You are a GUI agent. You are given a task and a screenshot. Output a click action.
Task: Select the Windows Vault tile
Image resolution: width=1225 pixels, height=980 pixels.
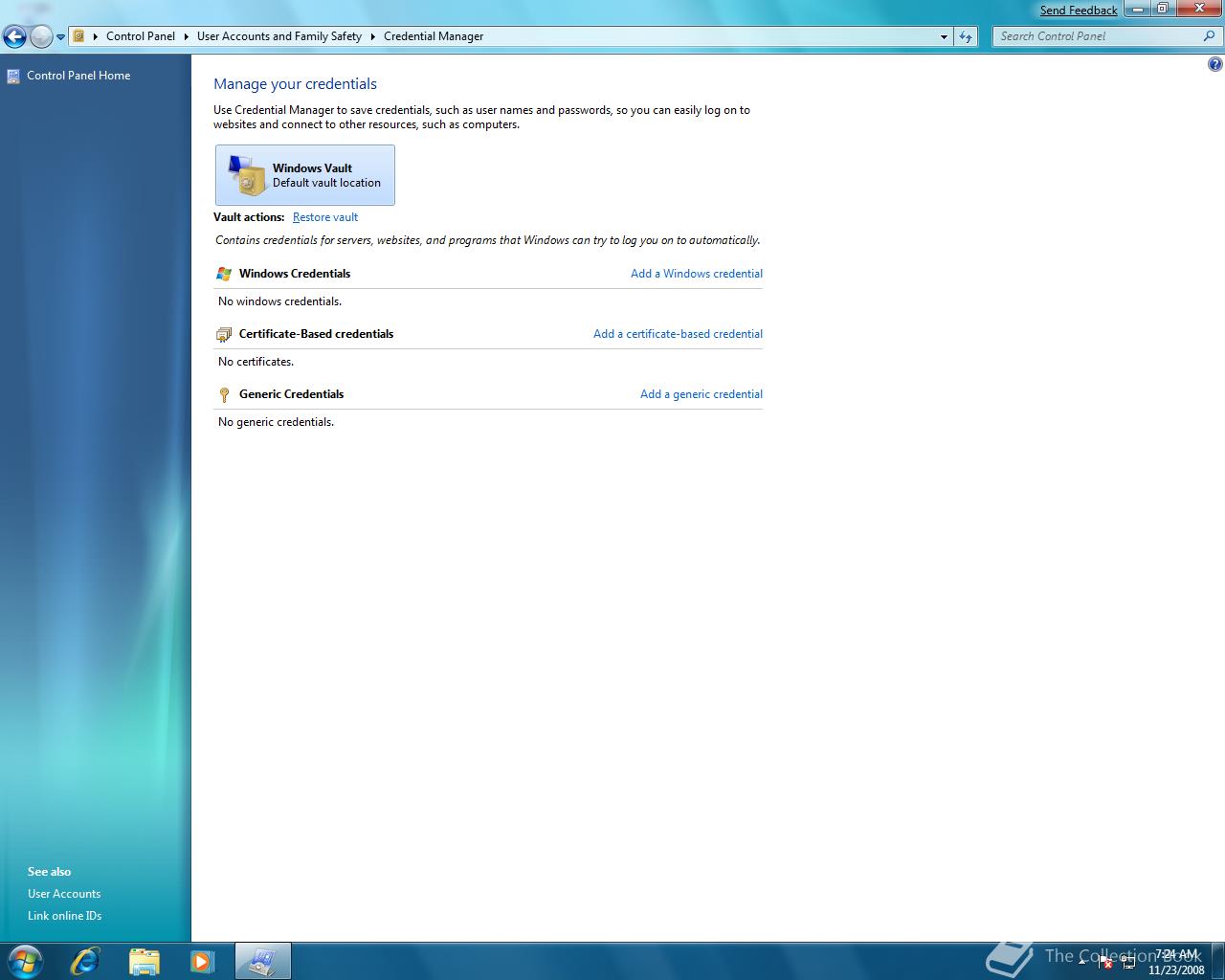(305, 175)
